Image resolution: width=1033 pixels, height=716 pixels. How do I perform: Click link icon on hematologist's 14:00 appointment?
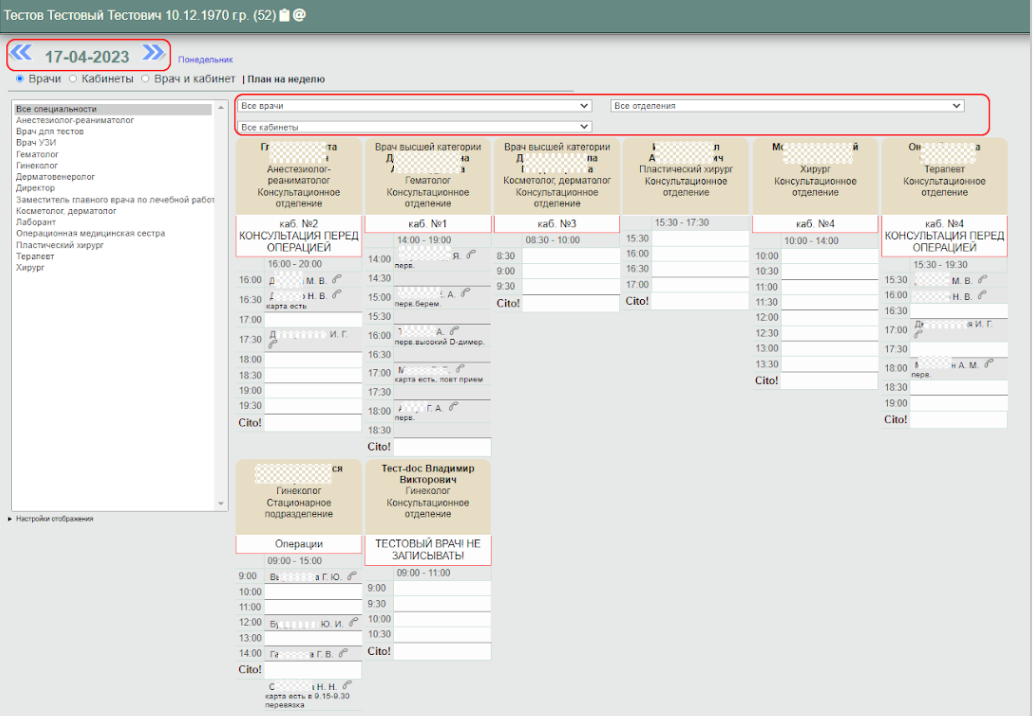pyautogui.click(x=470, y=256)
